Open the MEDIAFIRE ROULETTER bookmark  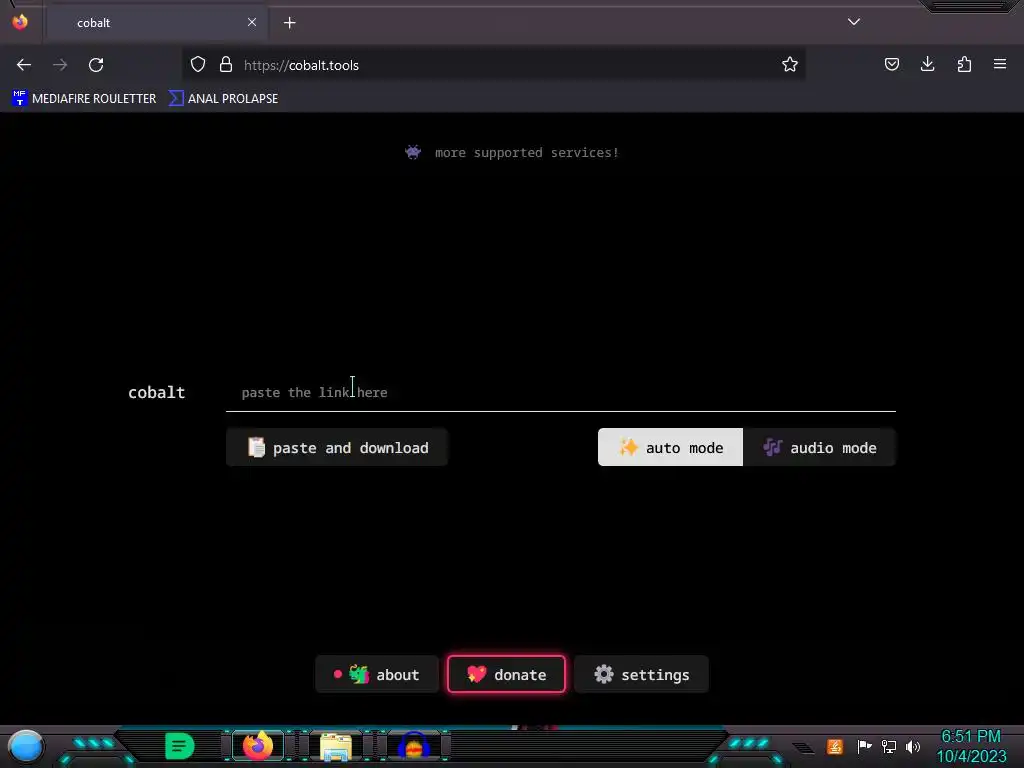click(84, 99)
